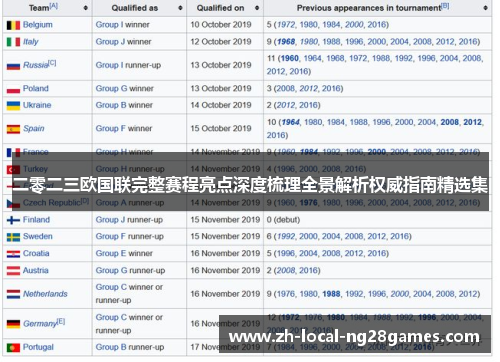
Task: Click the Belgium flag icon
Action: 13,25
